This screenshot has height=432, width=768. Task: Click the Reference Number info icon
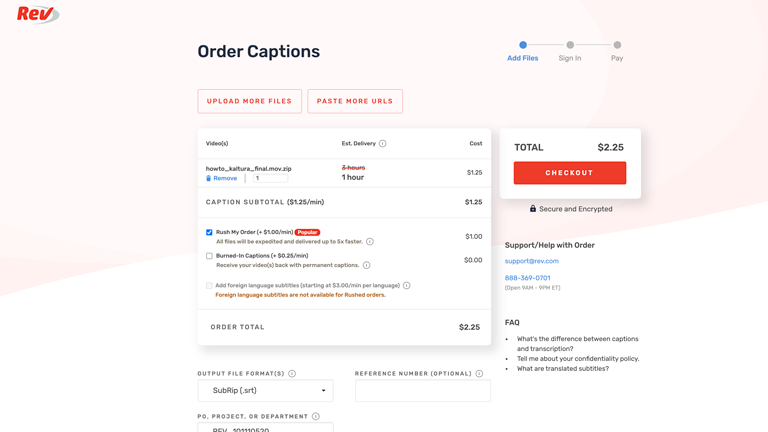tap(479, 374)
